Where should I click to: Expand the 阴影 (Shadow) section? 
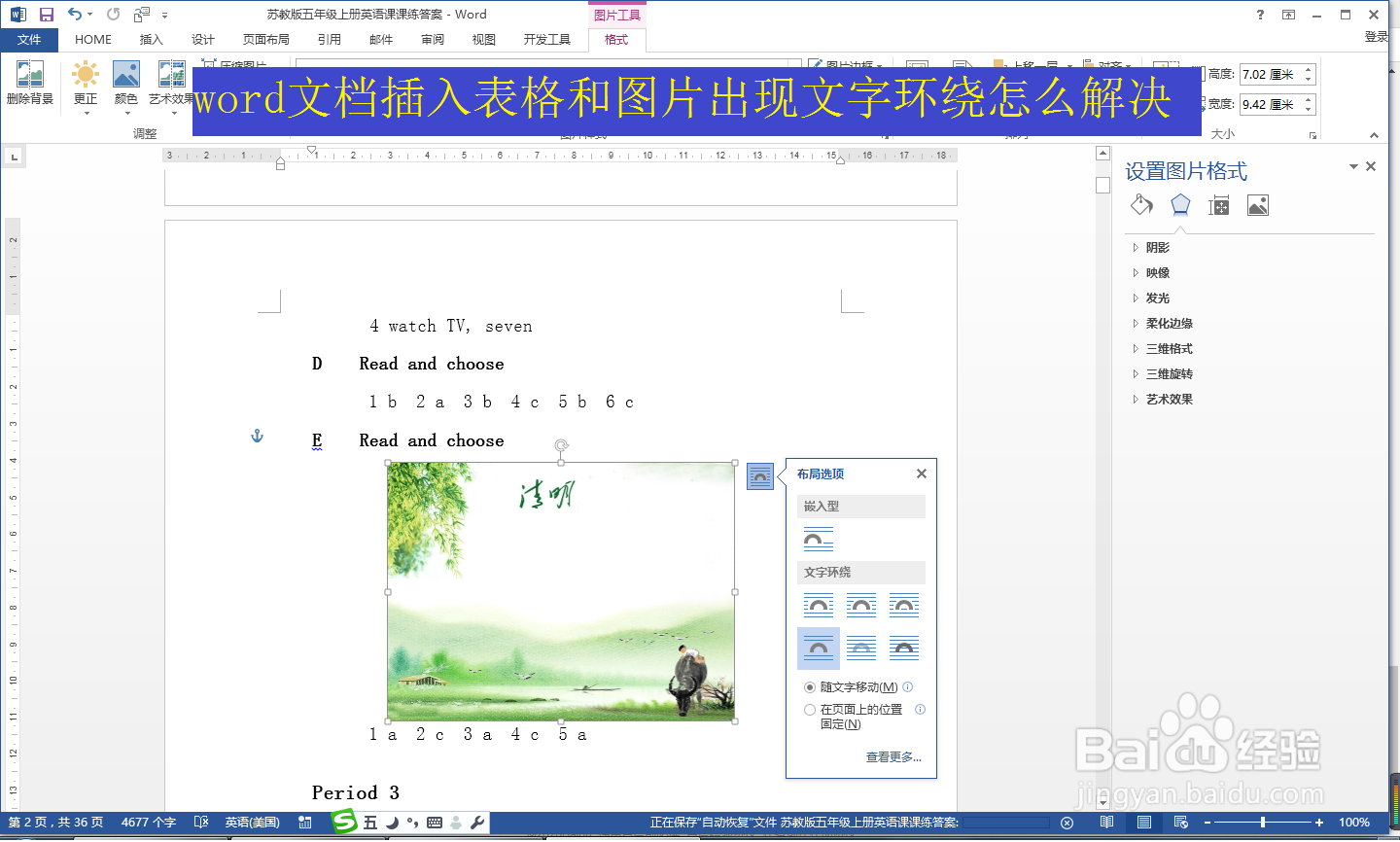click(1156, 247)
